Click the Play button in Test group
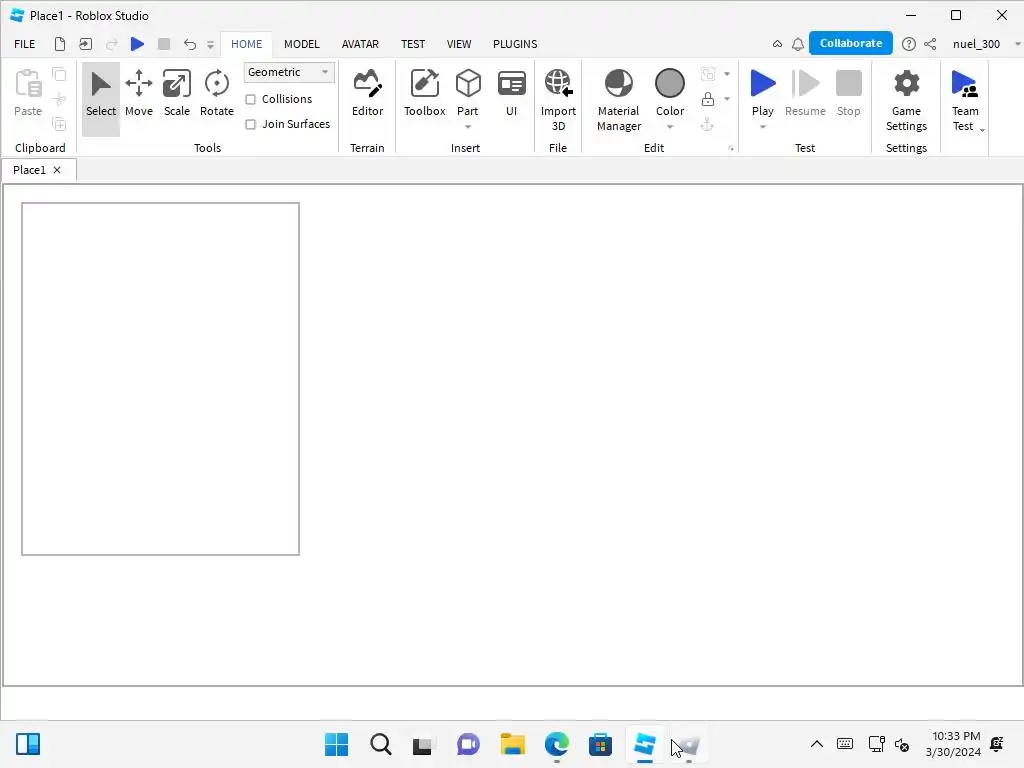Screen dimensions: 1024x768 762,91
